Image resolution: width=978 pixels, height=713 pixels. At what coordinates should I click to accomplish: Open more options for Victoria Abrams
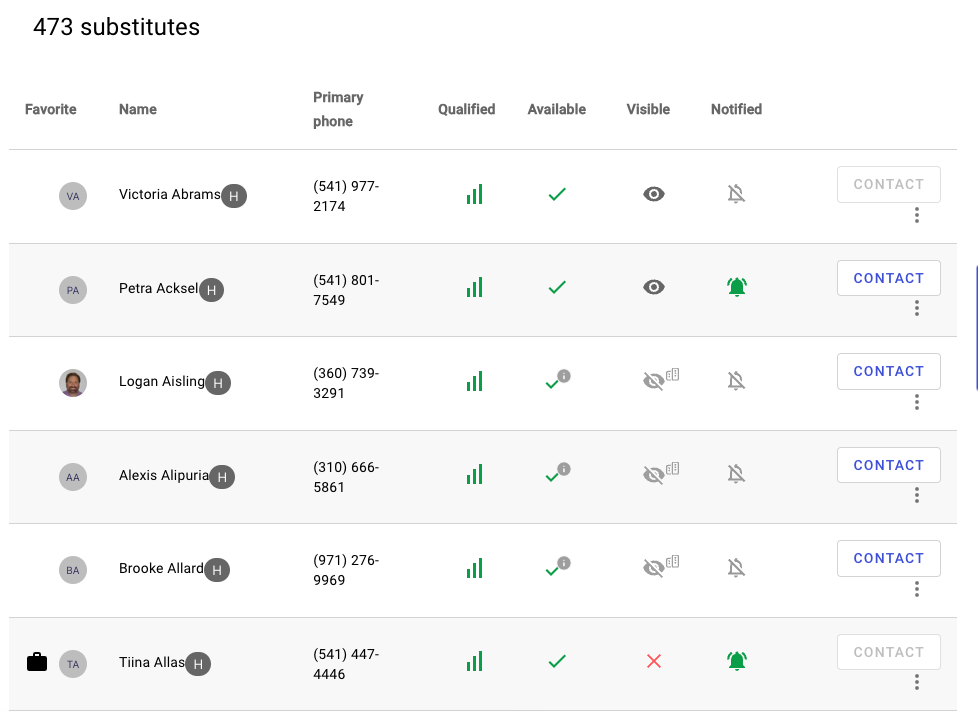pyautogui.click(x=917, y=215)
